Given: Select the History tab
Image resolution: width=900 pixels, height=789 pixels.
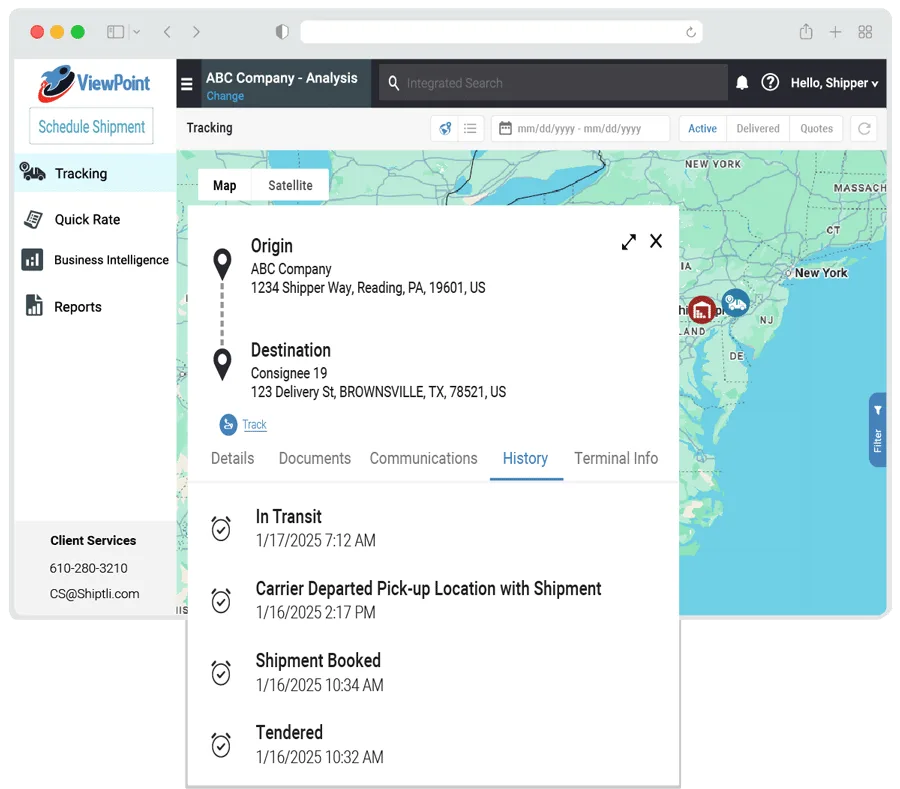Looking at the screenshot, I should [x=525, y=458].
